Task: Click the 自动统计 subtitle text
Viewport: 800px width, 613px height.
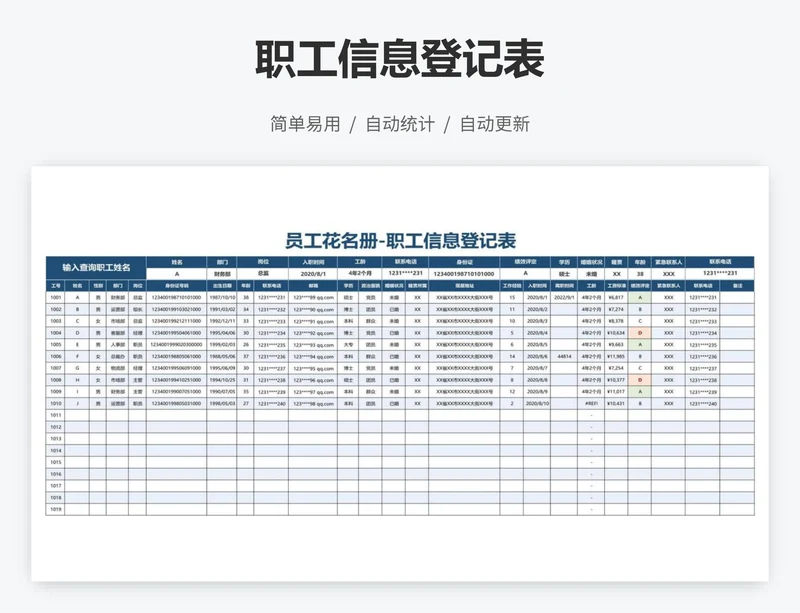Action: pyautogui.click(x=400, y=124)
